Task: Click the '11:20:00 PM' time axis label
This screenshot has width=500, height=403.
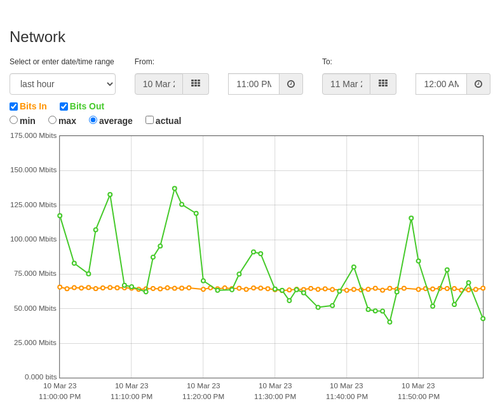Action: [x=203, y=397]
